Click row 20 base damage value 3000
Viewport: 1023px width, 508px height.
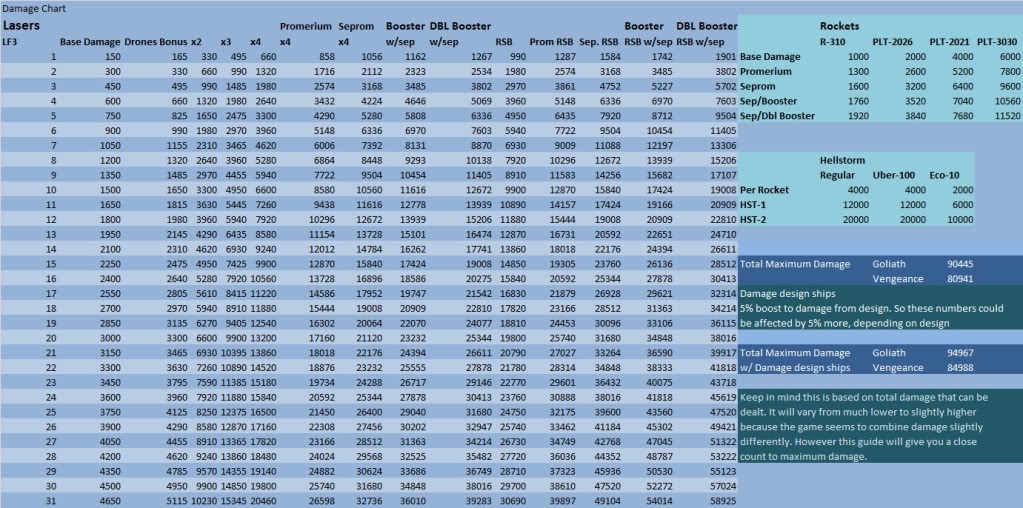(109, 338)
